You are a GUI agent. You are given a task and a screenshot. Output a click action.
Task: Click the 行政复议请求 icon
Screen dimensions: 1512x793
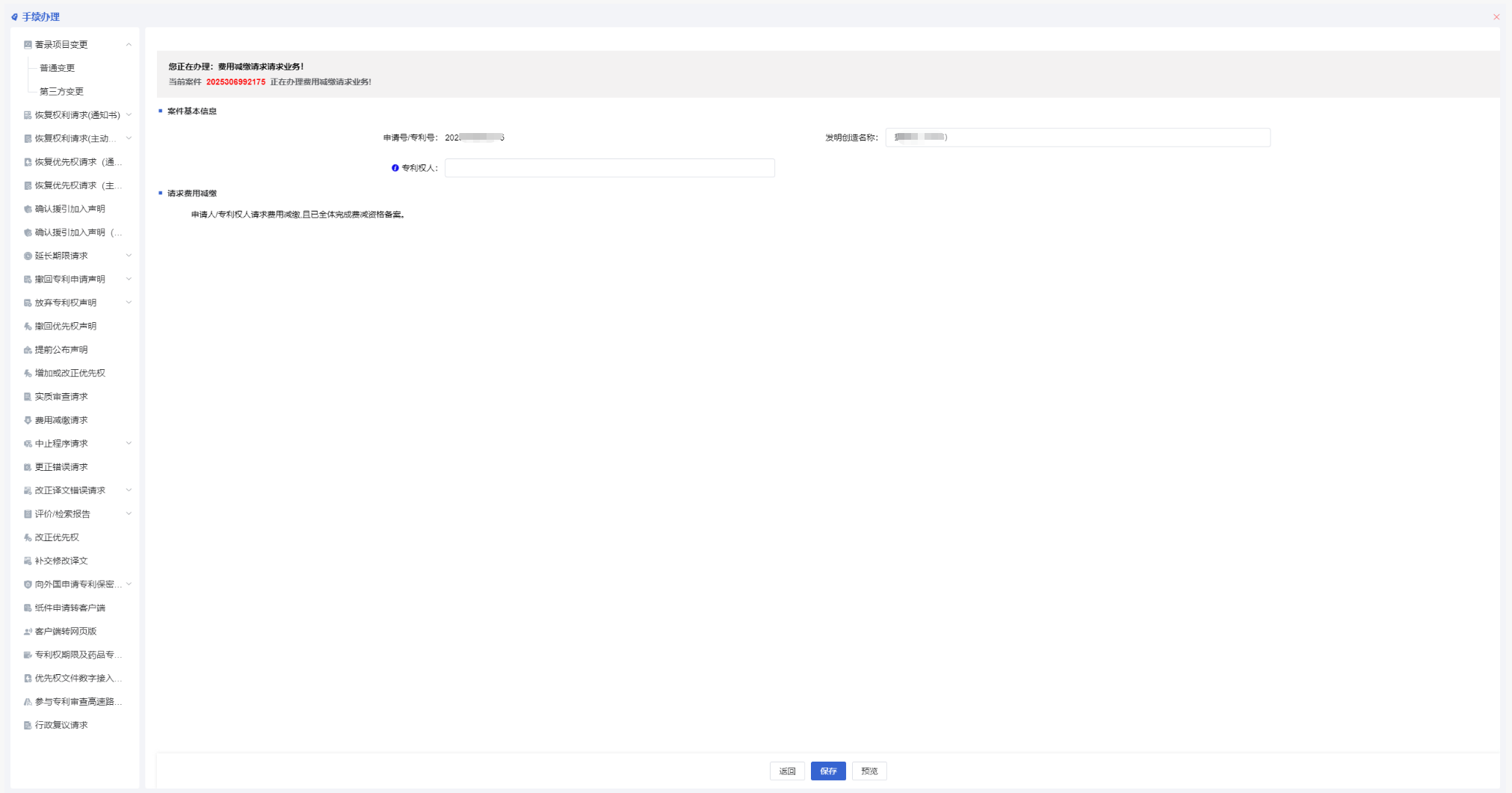(x=28, y=725)
